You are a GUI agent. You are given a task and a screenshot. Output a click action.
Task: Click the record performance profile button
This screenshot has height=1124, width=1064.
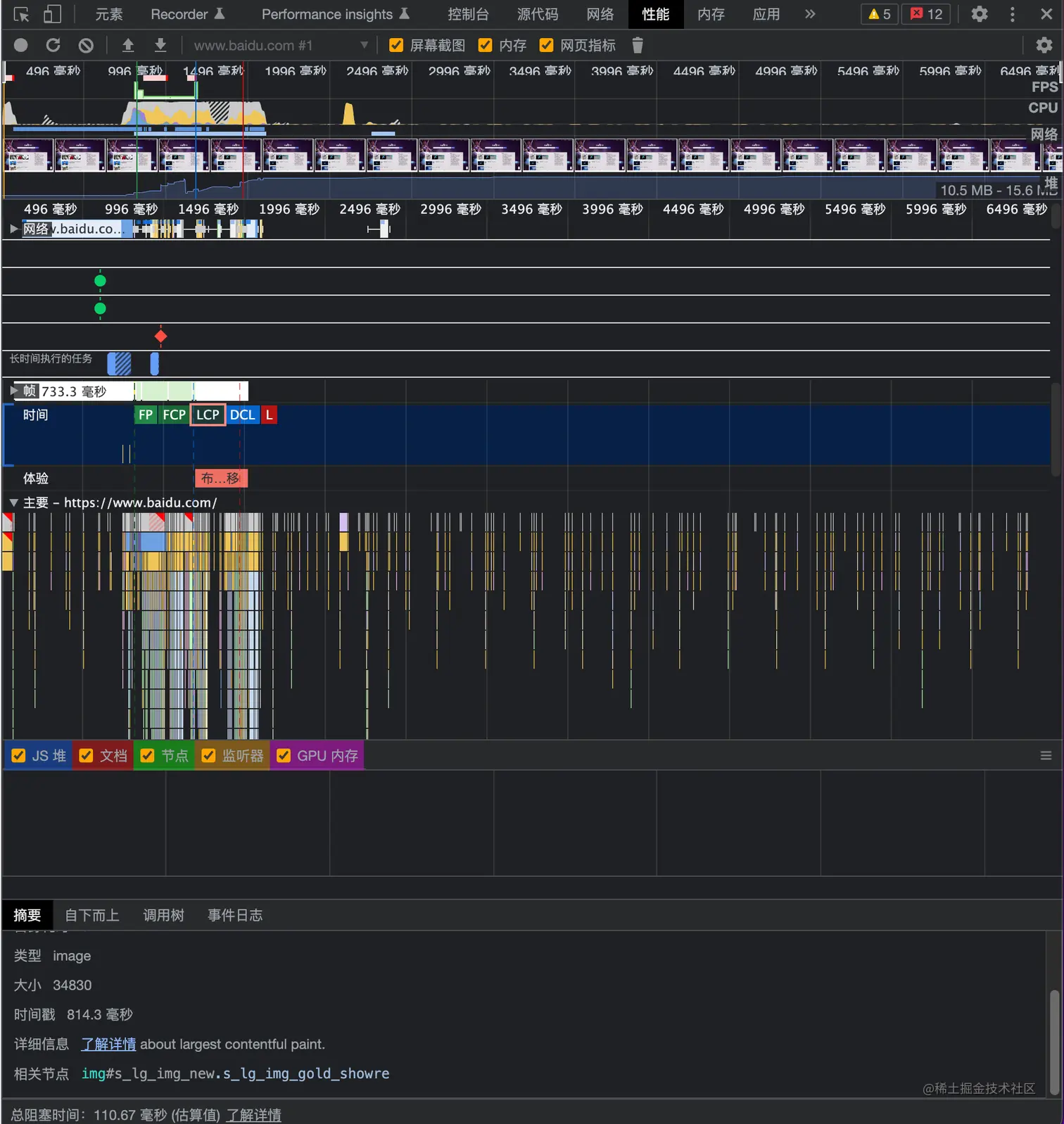pyautogui.click(x=20, y=46)
